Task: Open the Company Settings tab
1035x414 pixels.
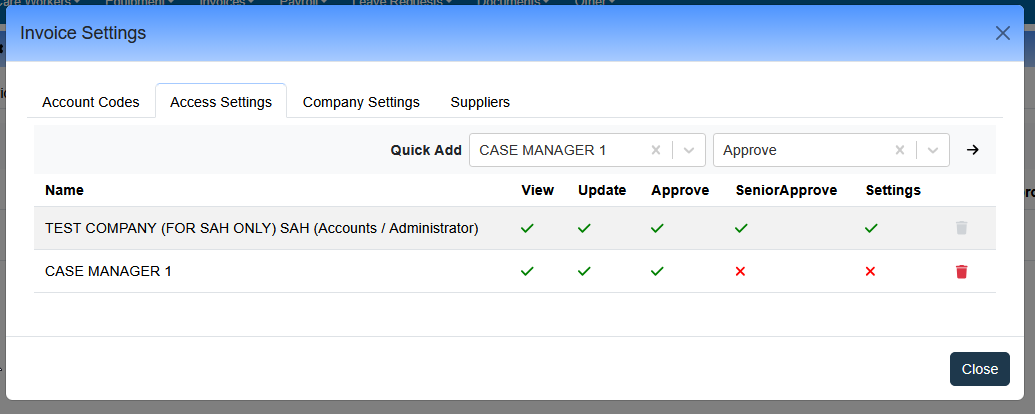Action: click(361, 102)
